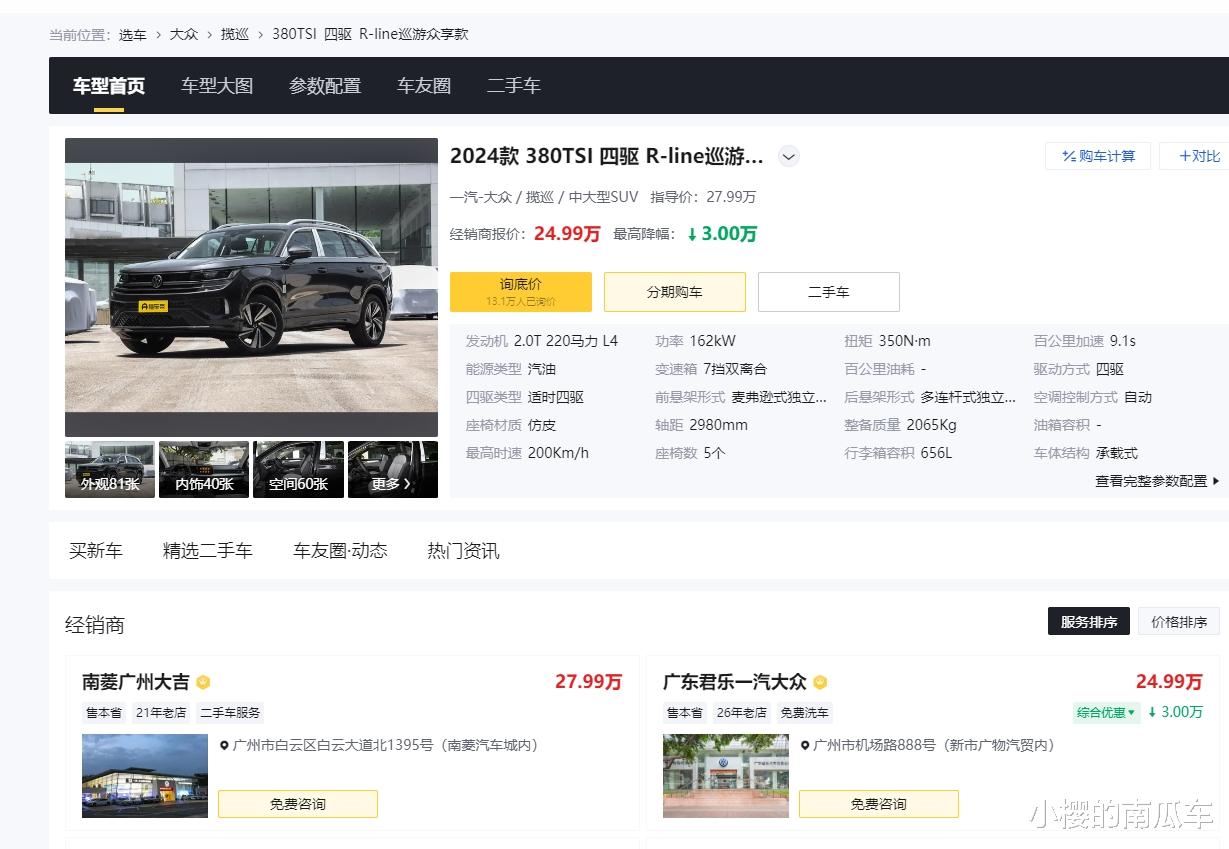This screenshot has width=1229, height=849.
Task: Click the main black SUV photo
Action: (x=251, y=287)
